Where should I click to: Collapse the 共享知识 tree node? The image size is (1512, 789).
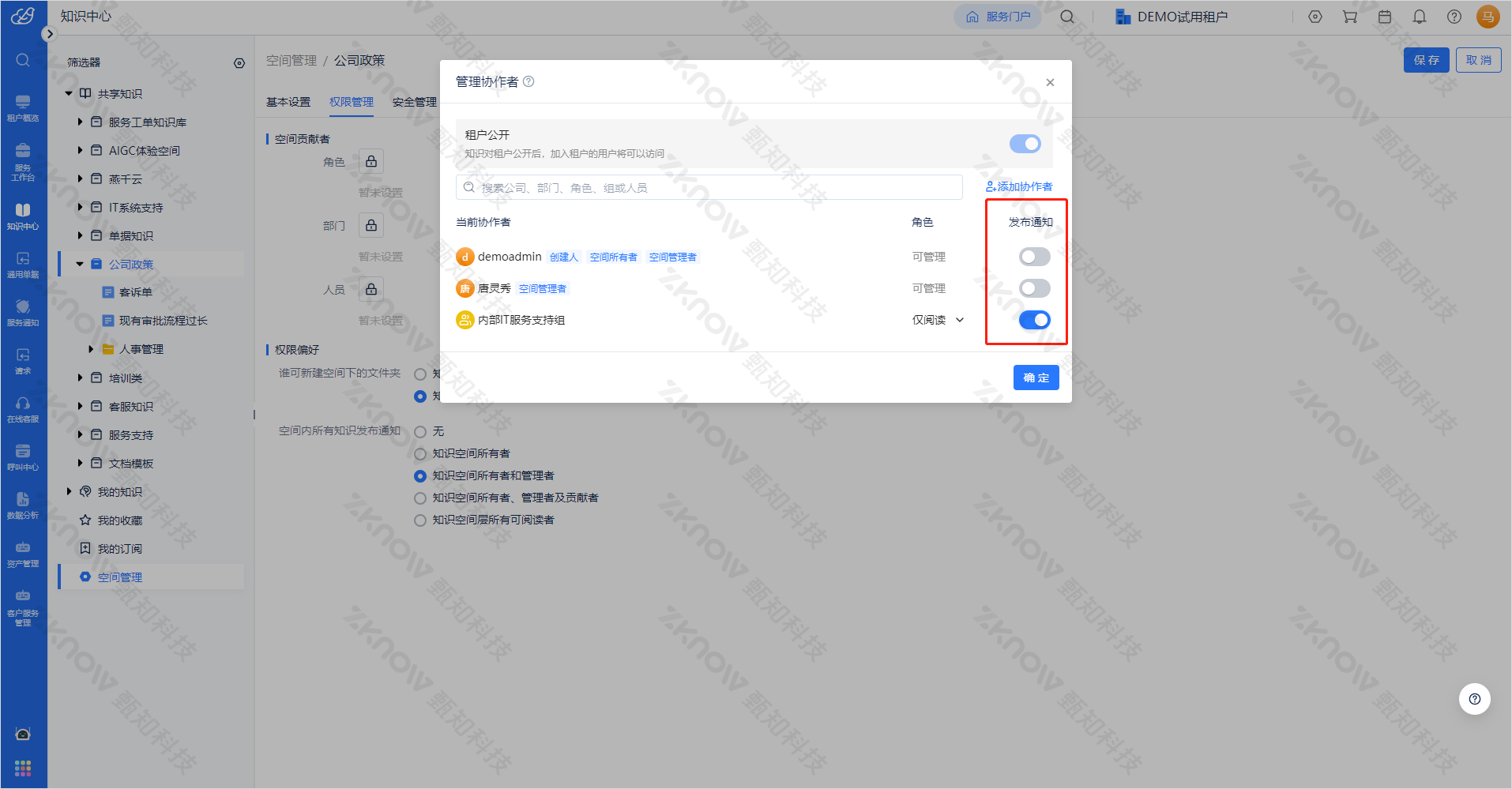click(69, 94)
